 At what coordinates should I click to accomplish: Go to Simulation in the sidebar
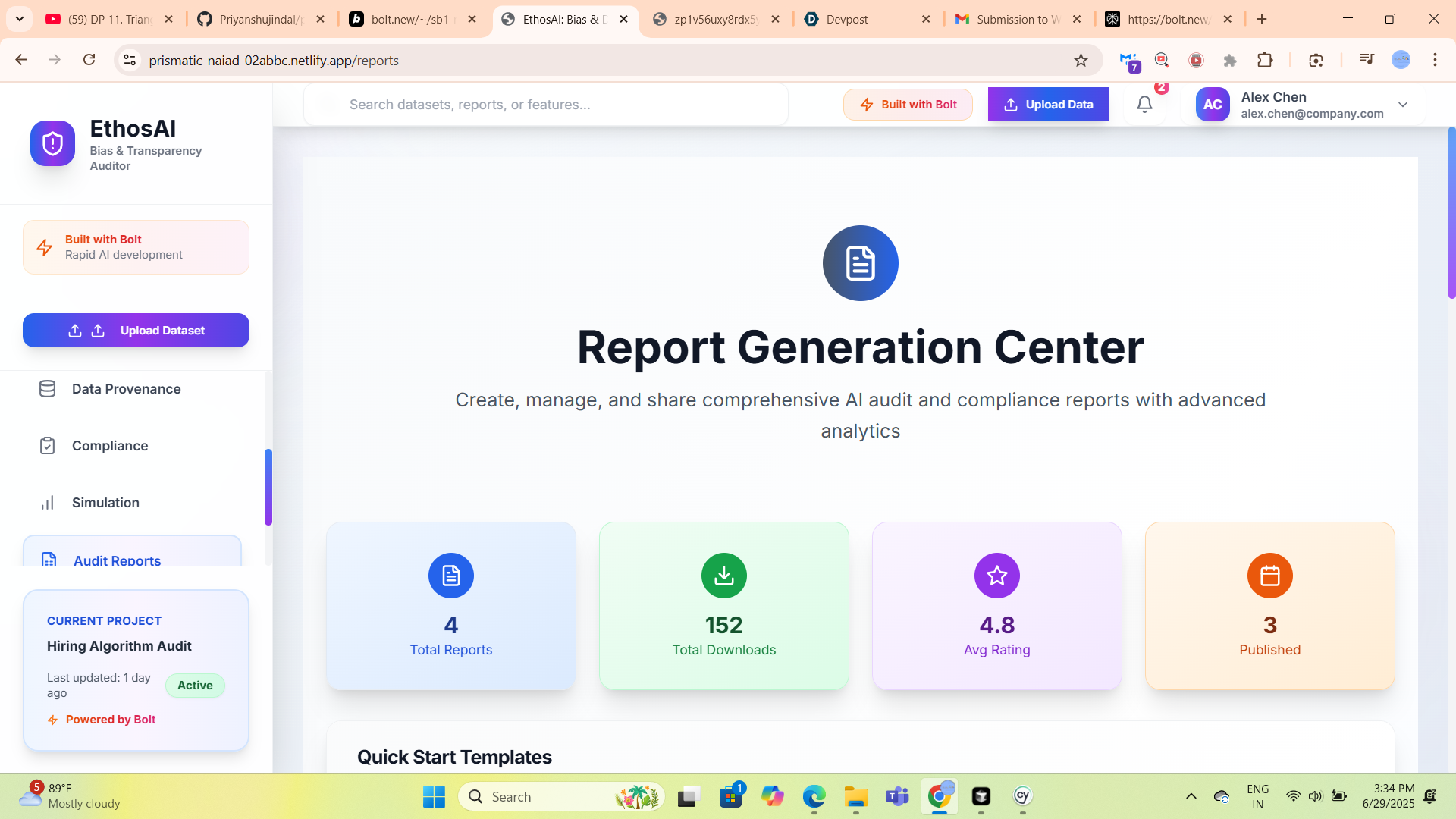tap(105, 503)
